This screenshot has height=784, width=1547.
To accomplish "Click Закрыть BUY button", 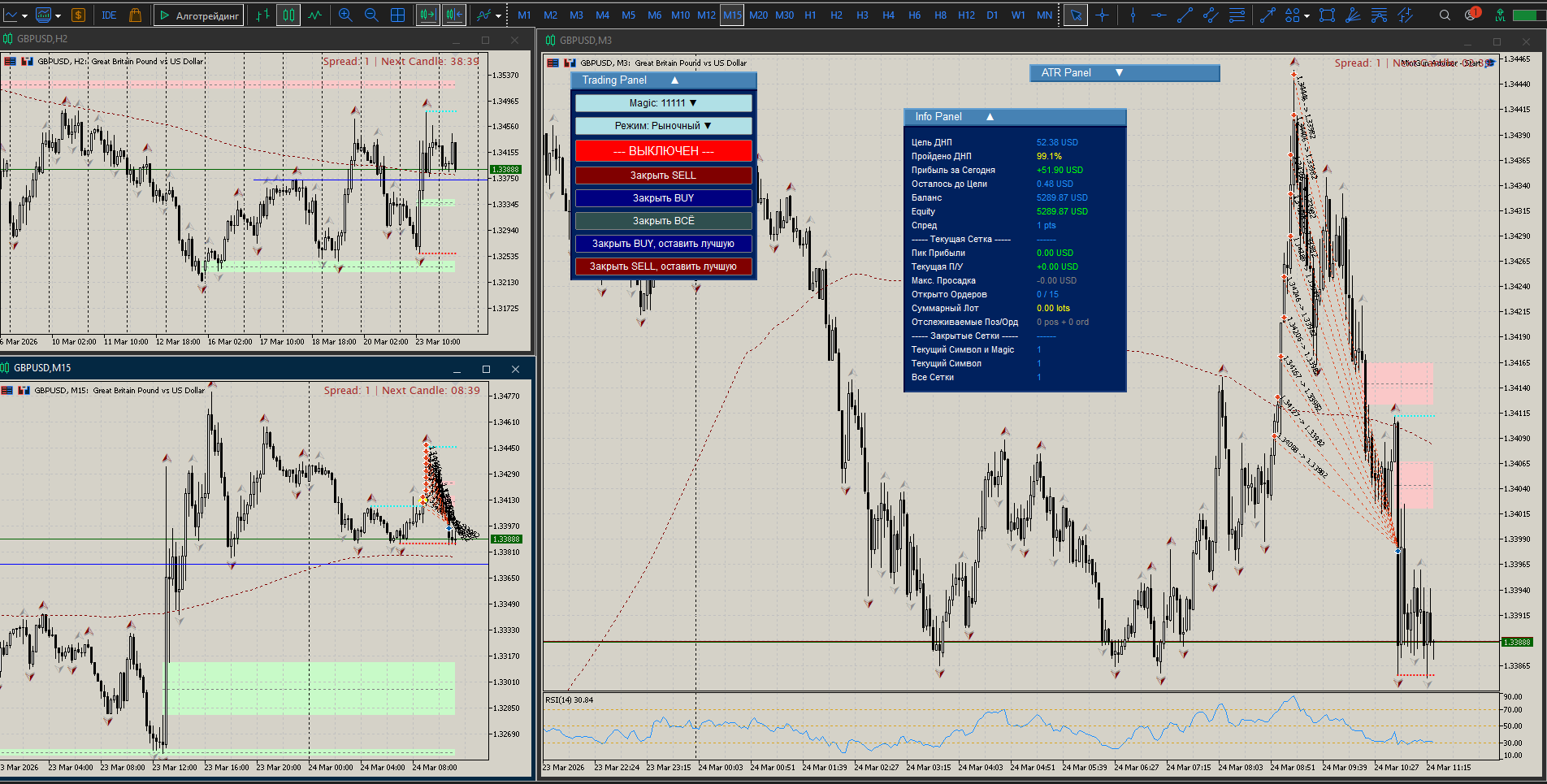I will (664, 198).
